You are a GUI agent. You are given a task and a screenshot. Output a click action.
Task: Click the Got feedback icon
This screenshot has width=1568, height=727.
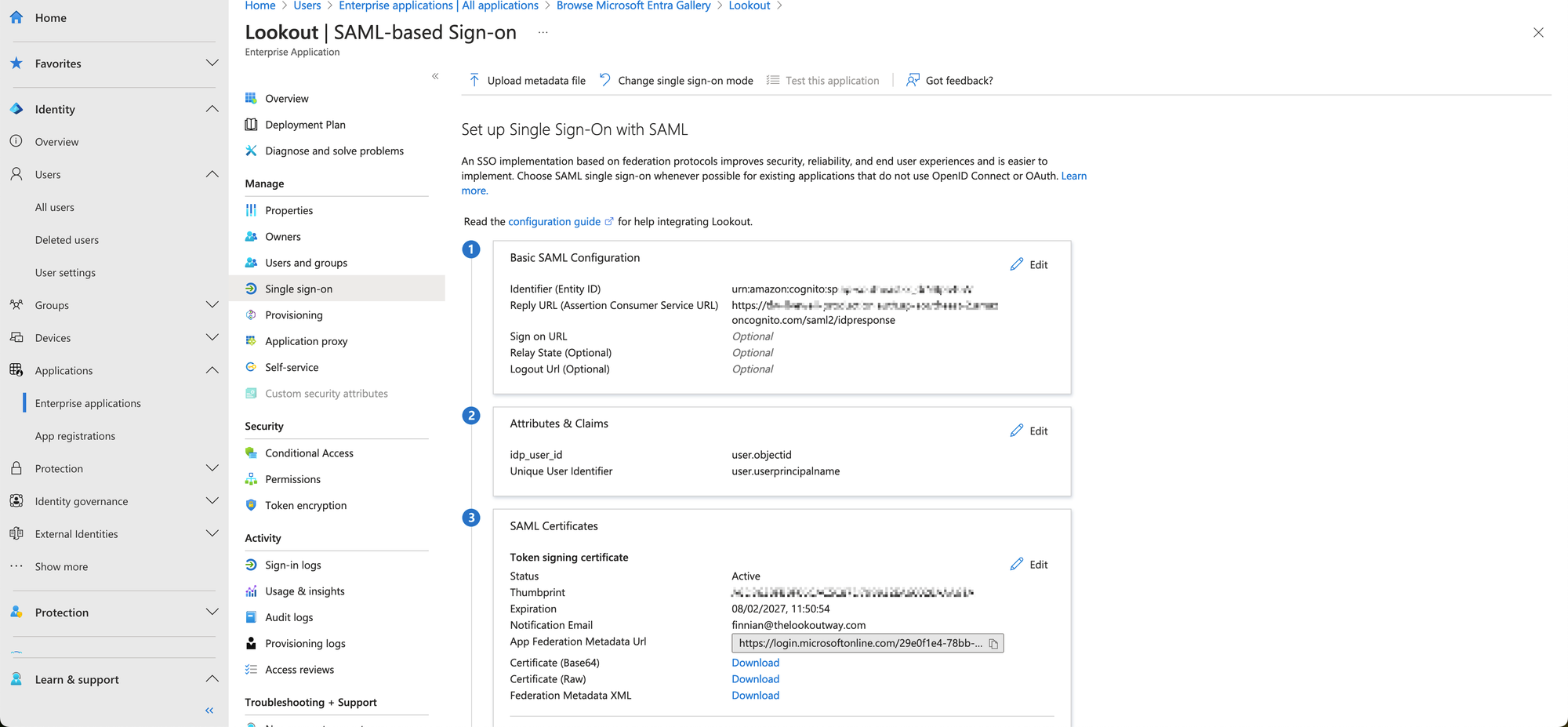point(913,80)
